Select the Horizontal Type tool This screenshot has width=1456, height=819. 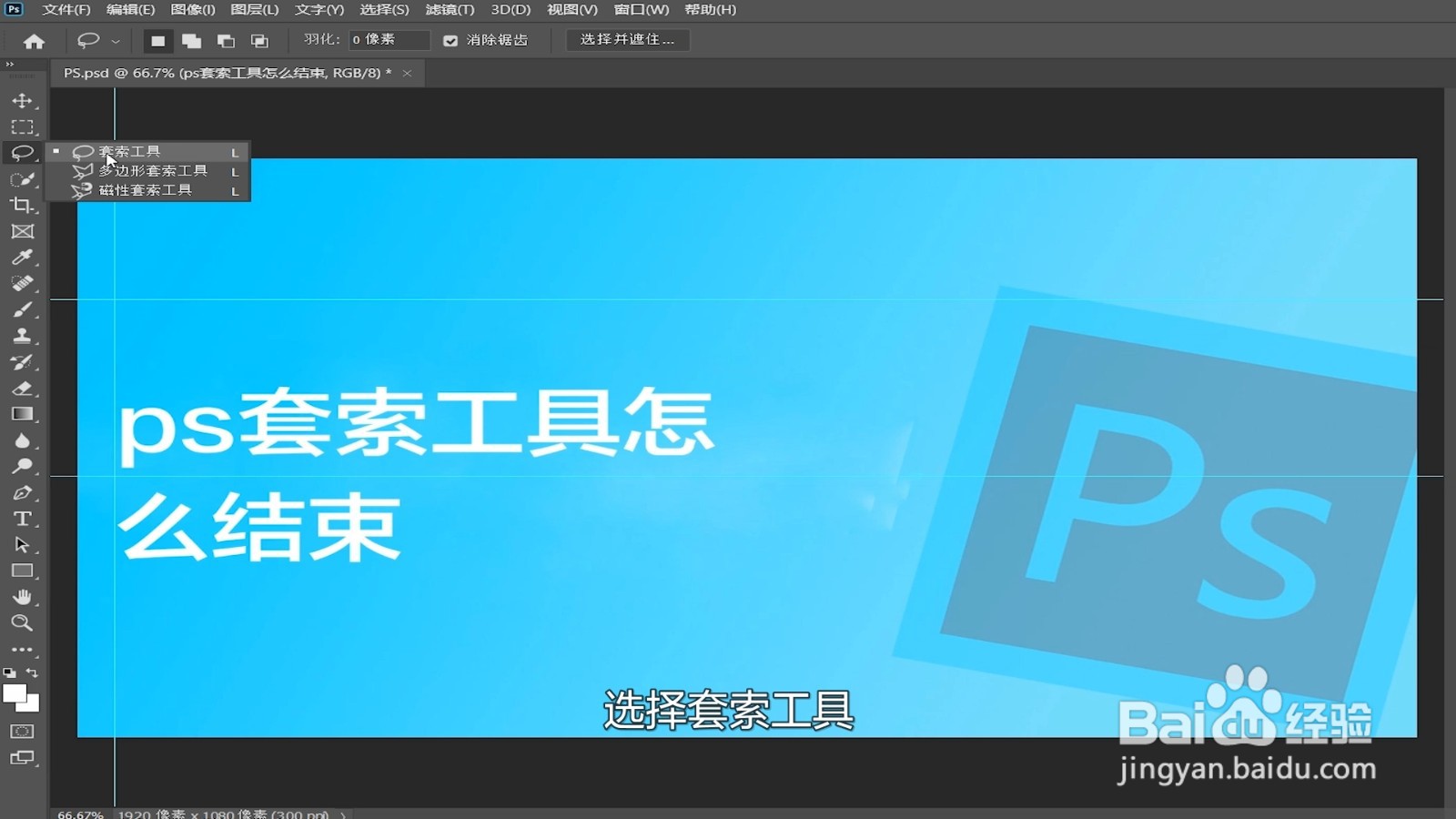coord(23,519)
